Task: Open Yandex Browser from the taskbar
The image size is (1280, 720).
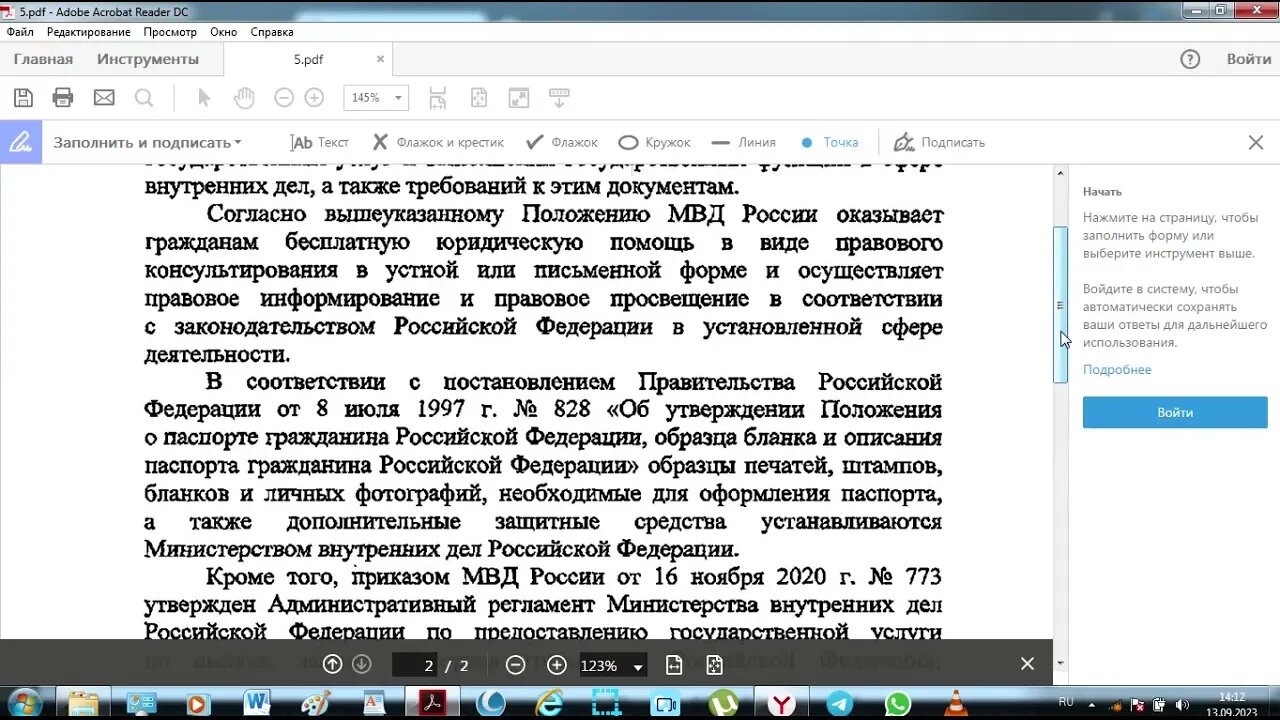Action: [782, 703]
